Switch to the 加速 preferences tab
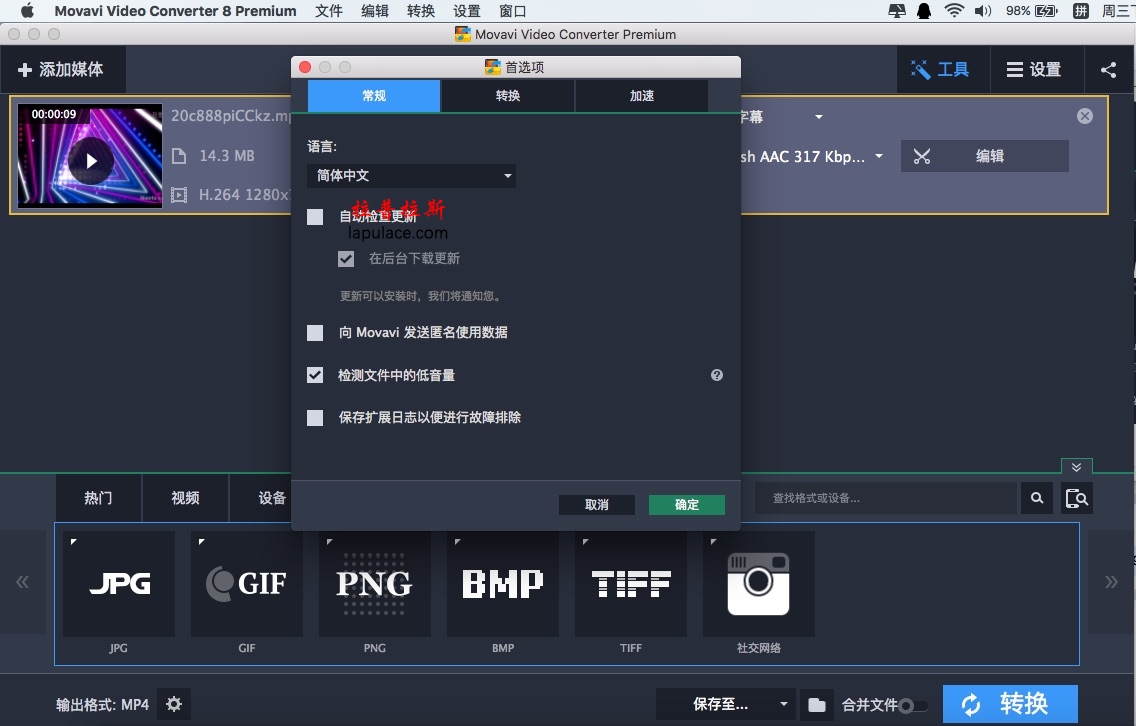Image resolution: width=1136 pixels, height=726 pixels. click(641, 96)
